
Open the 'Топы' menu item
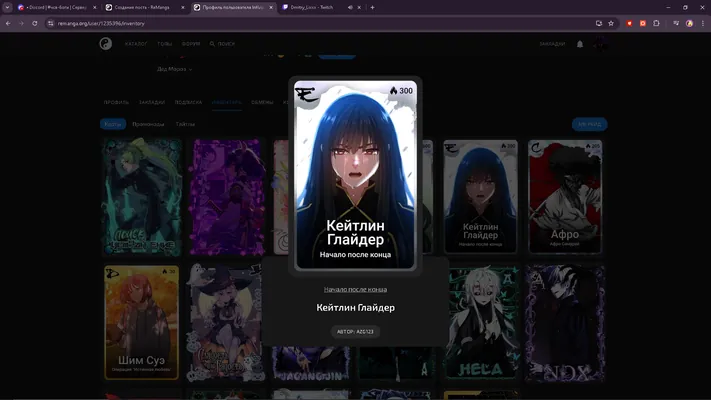165,44
